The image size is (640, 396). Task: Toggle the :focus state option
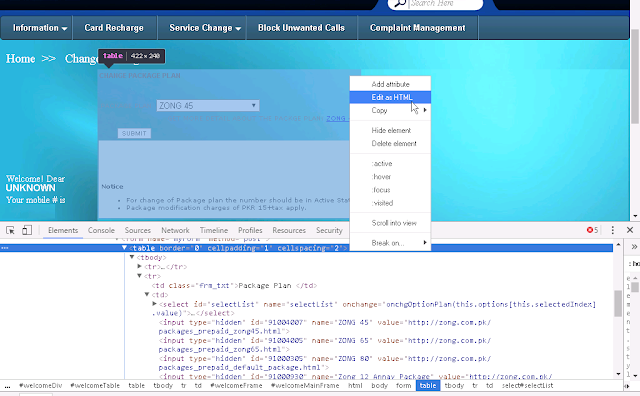[390, 190]
